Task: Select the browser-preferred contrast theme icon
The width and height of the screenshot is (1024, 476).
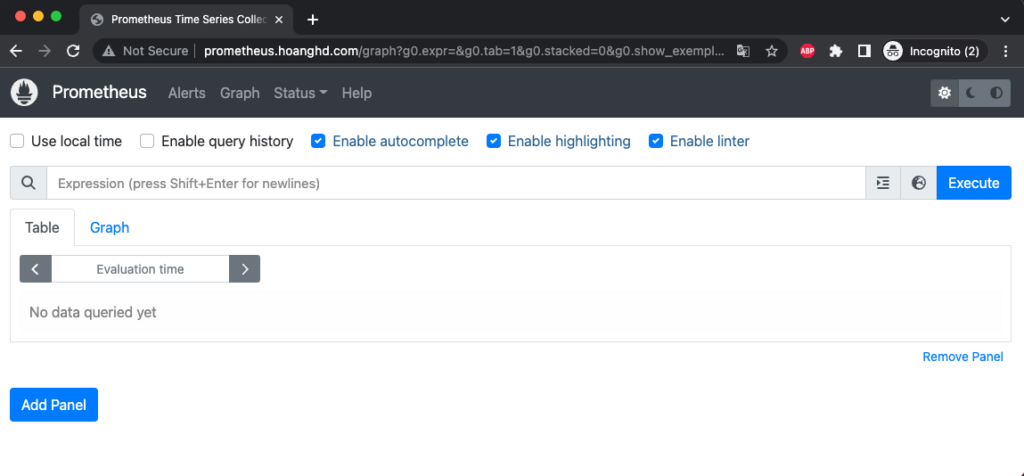Action: coord(997,93)
